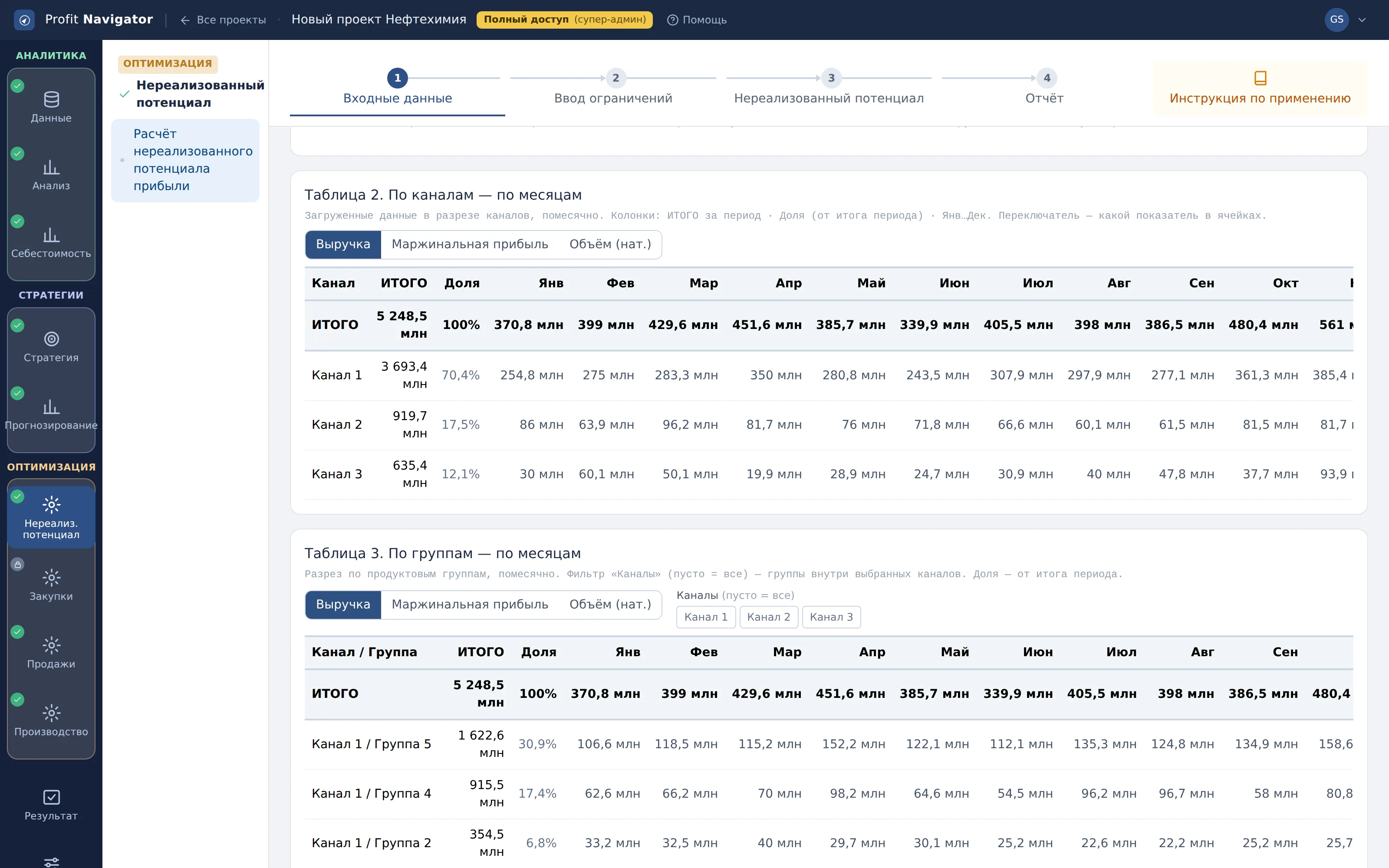Click the Канал 1 / Группа 2 row
This screenshot has height=868, width=1389.
pos(829,843)
